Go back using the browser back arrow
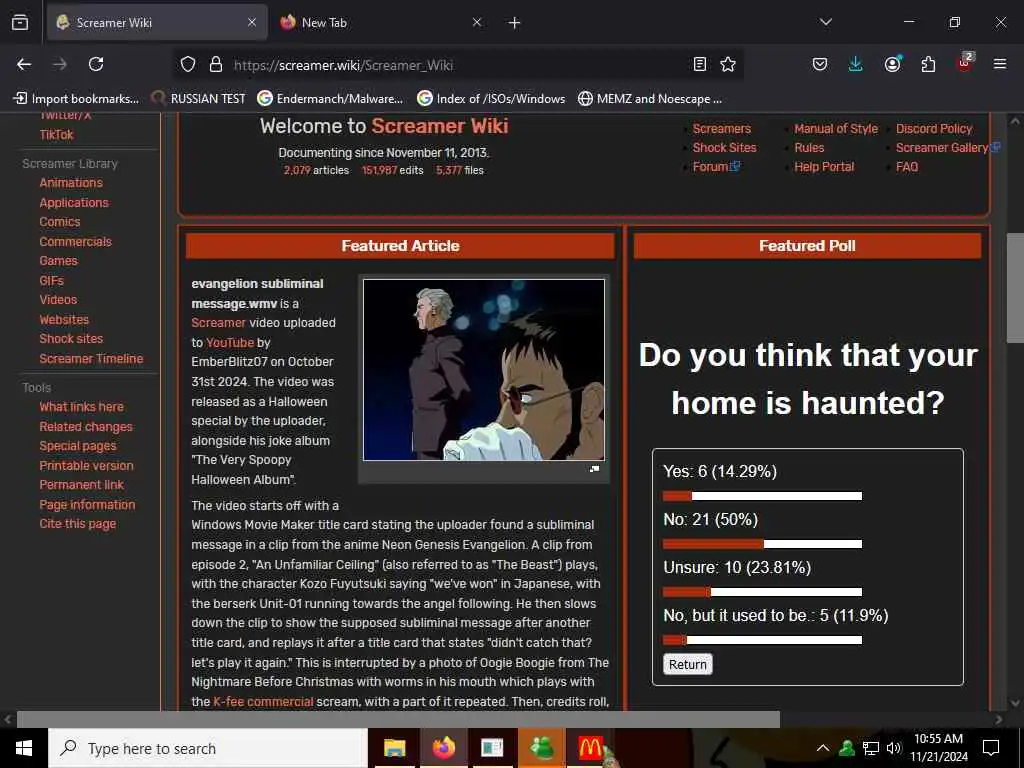This screenshot has width=1024, height=768. (x=24, y=64)
